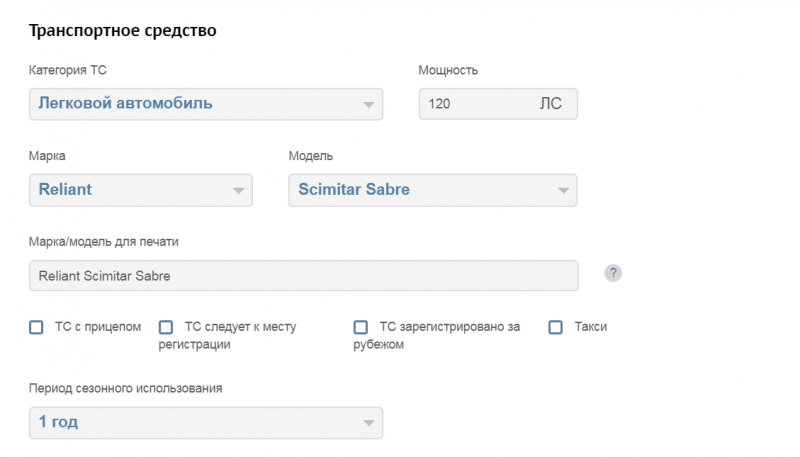Toggle the 'Такси' checkbox

556,327
